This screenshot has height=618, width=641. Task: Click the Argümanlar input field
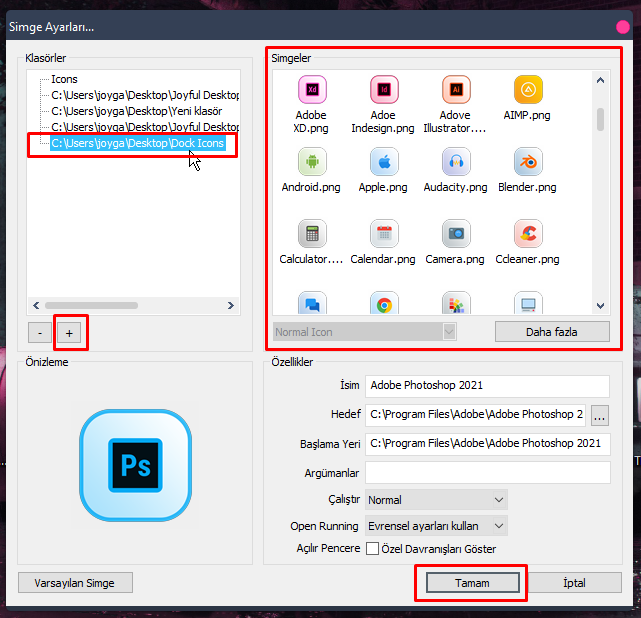(x=488, y=473)
